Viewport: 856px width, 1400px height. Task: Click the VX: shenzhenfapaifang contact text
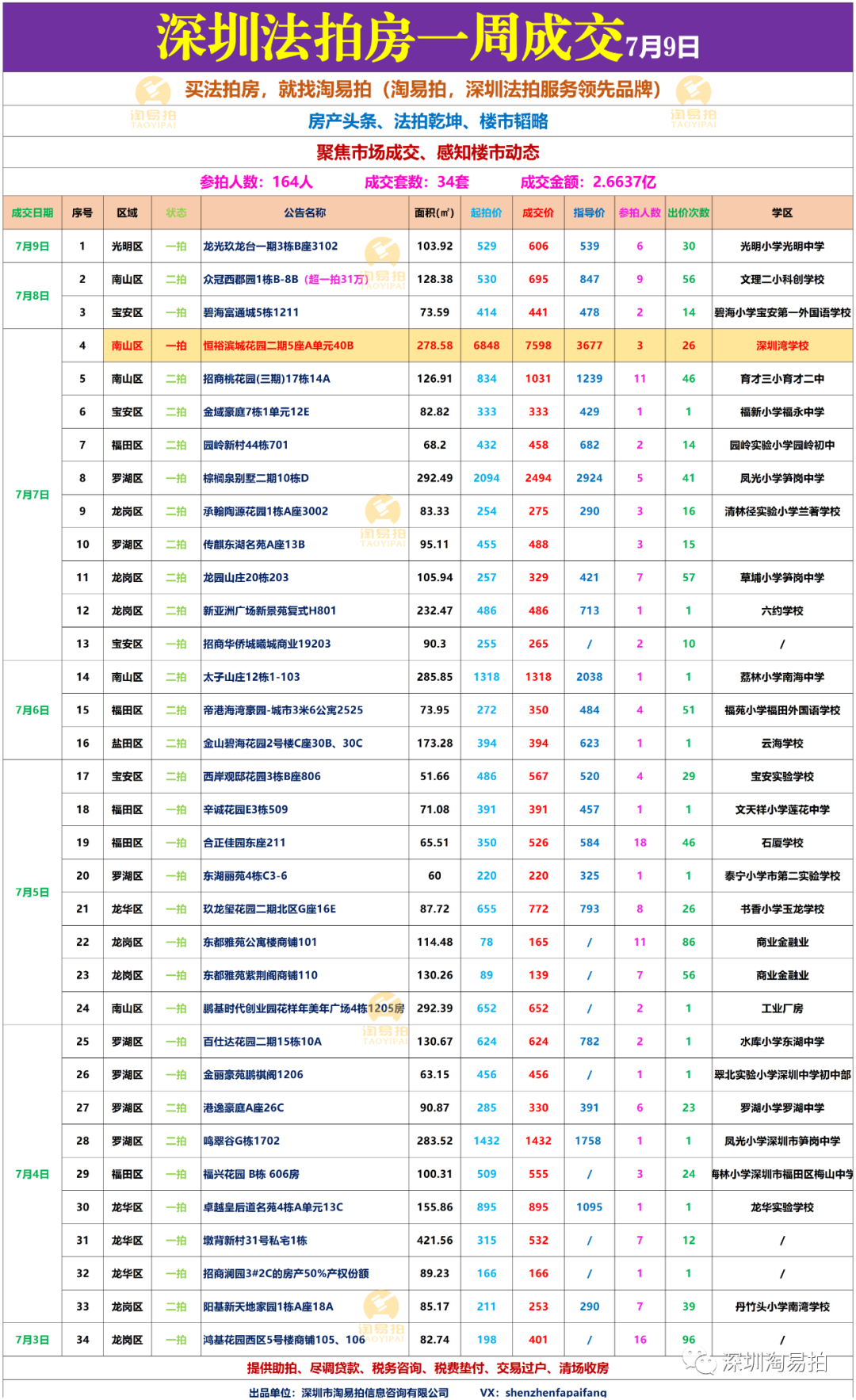click(544, 1392)
